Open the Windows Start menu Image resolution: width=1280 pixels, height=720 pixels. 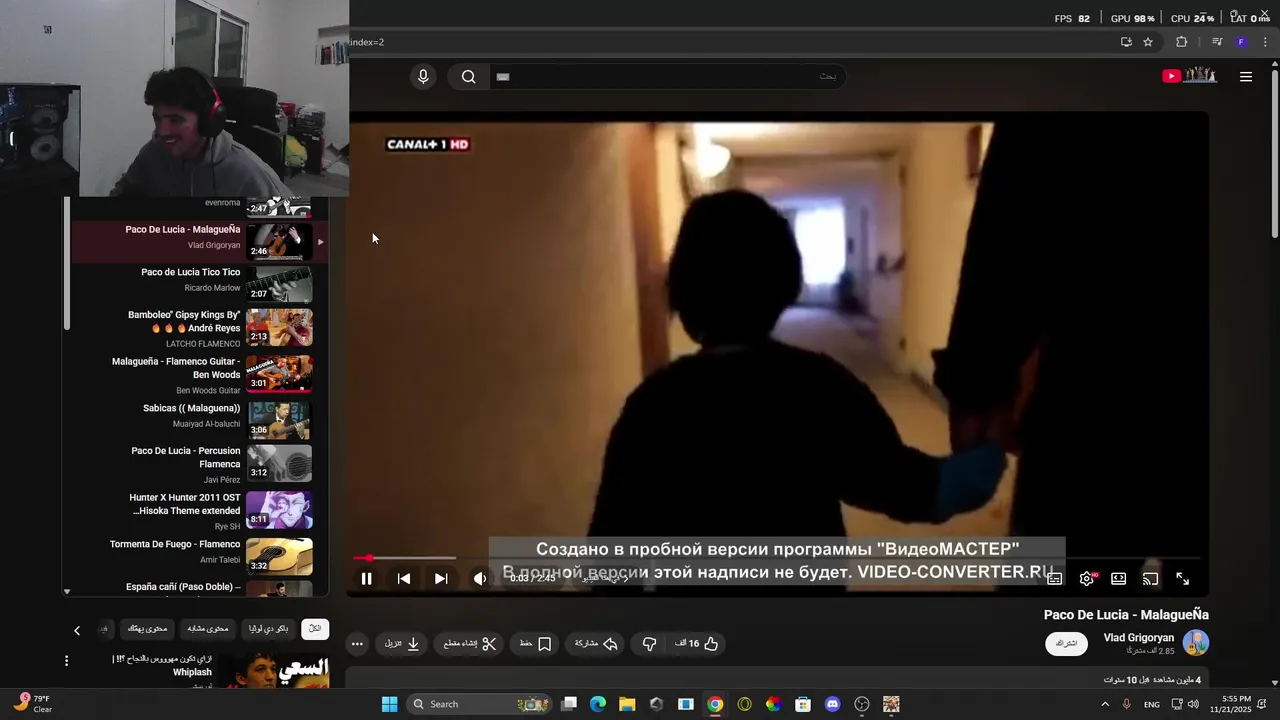[x=390, y=704]
